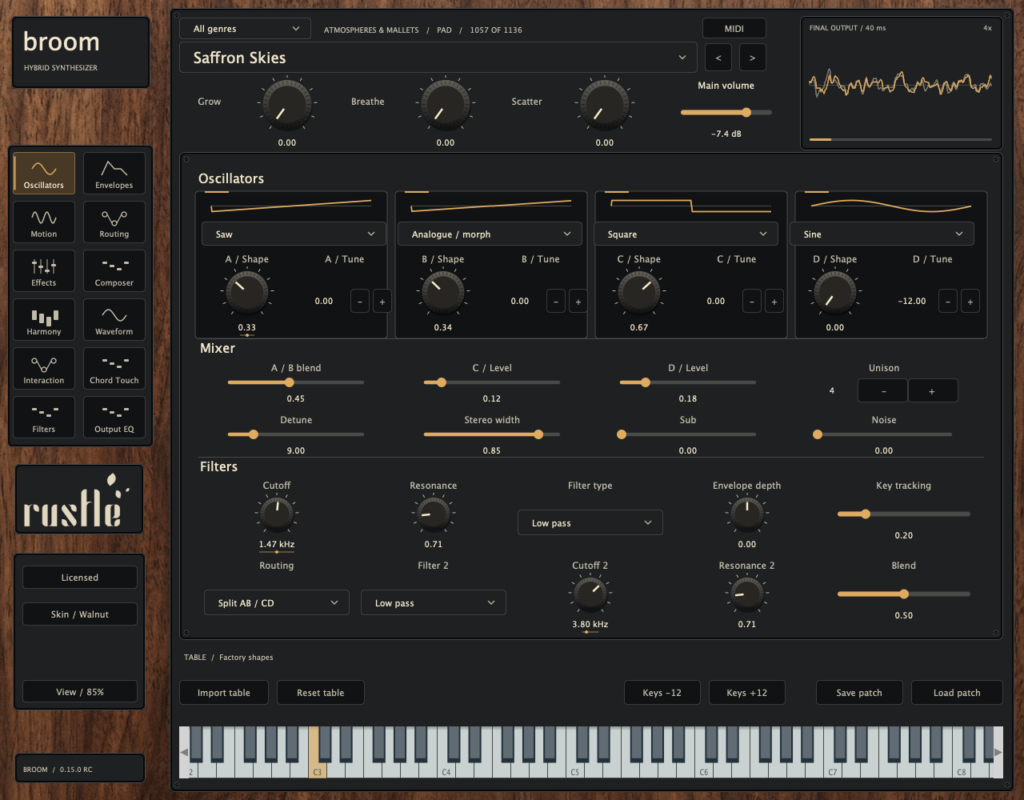This screenshot has height=800, width=1024.
Task: Increase Unison voices
Action: [x=933, y=391]
